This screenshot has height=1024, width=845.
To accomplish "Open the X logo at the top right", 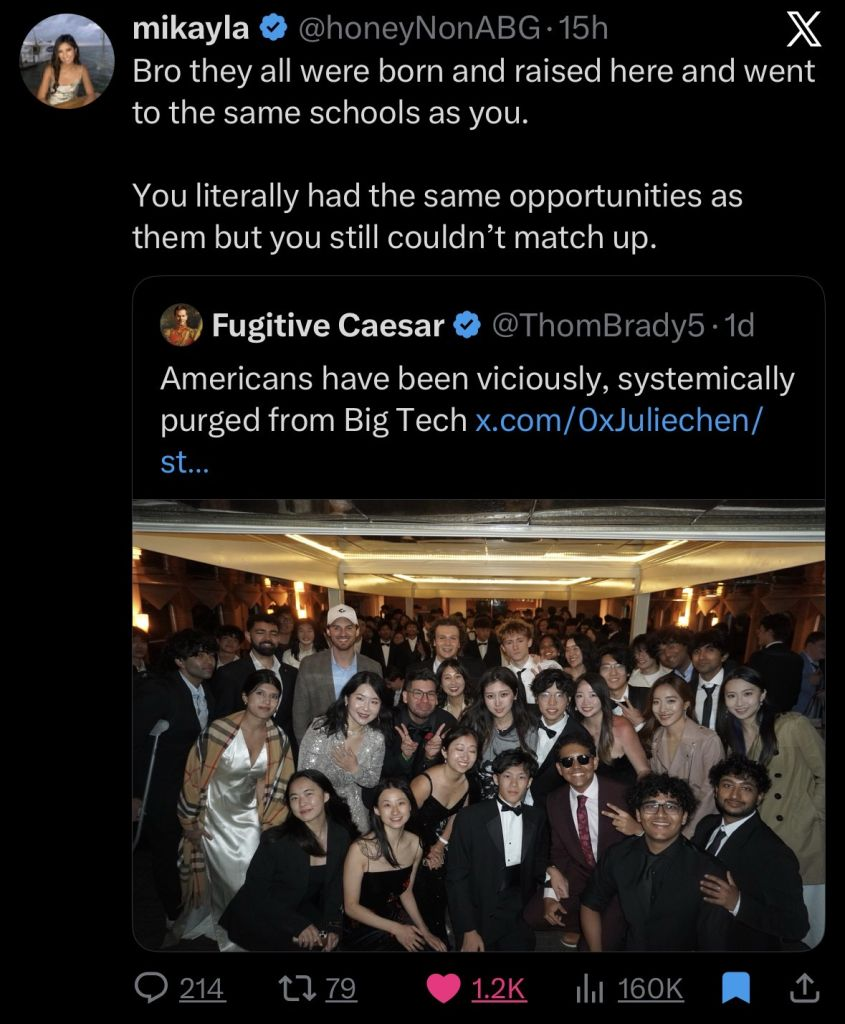I will [x=803, y=29].
